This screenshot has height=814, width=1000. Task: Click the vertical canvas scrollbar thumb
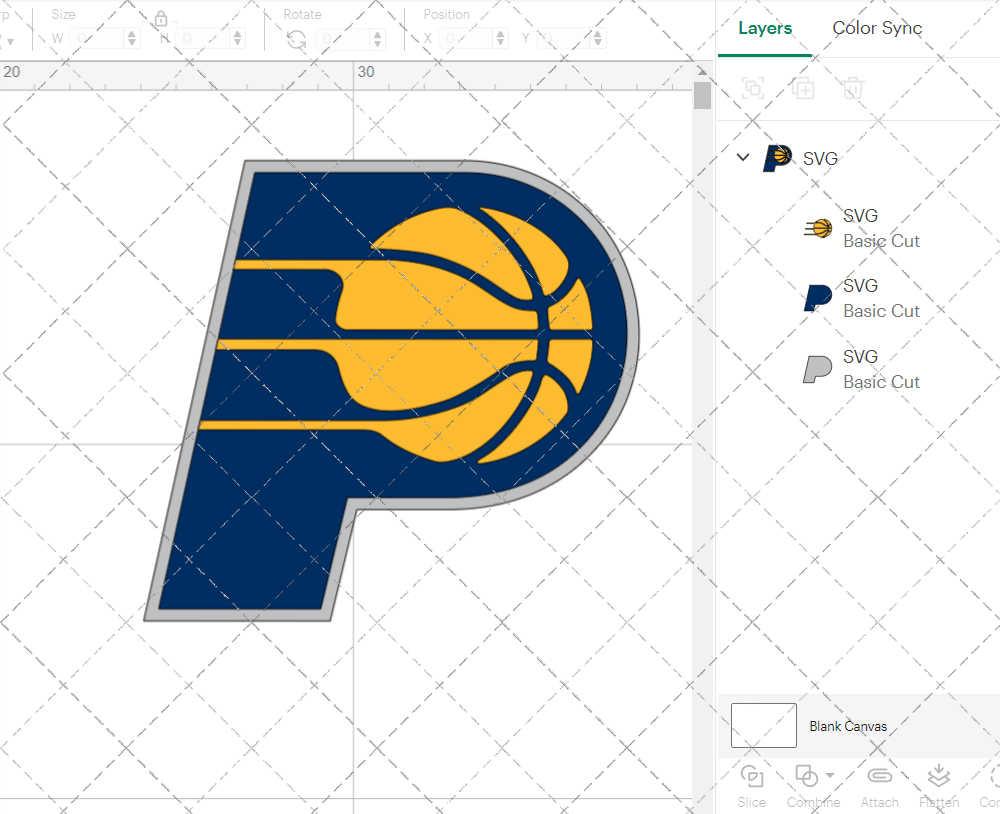click(702, 95)
